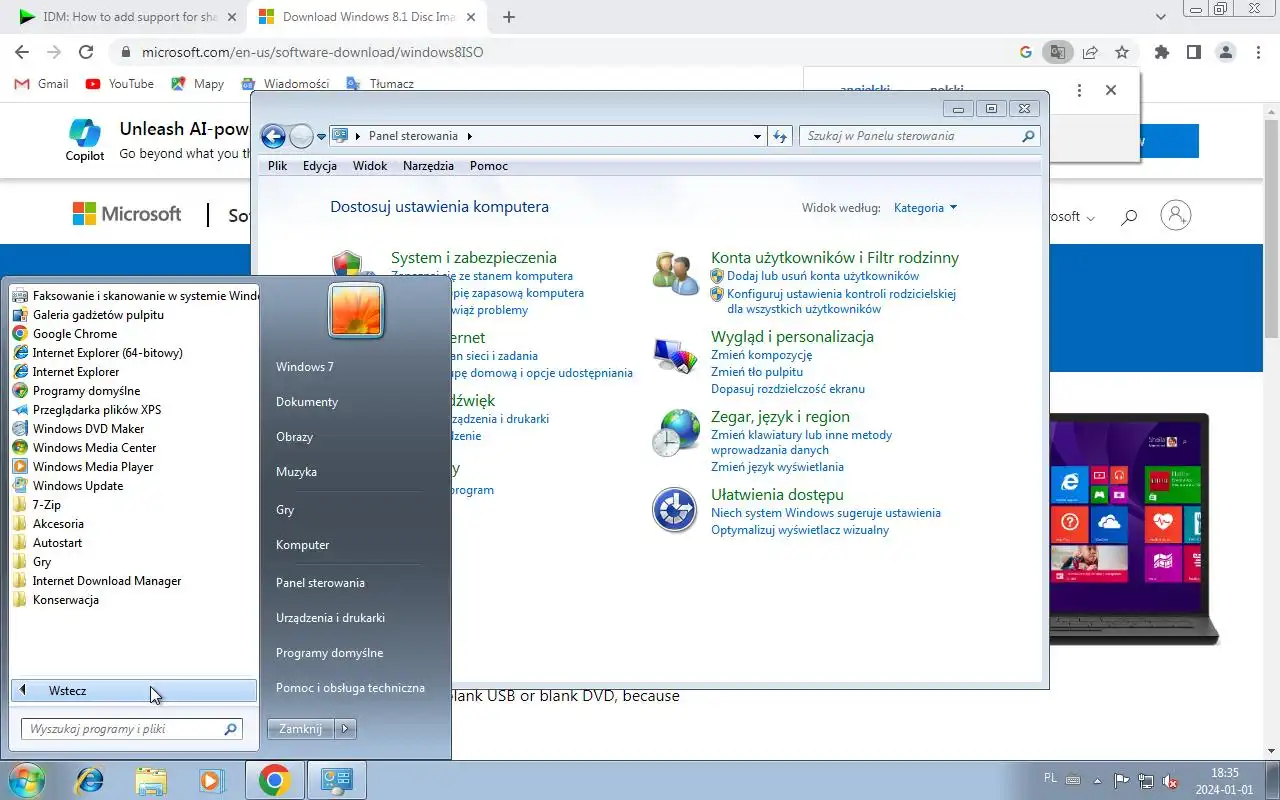Screen dimensions: 1280x800
Task: Switch to the IDM tab in Chrome
Action: point(127,17)
